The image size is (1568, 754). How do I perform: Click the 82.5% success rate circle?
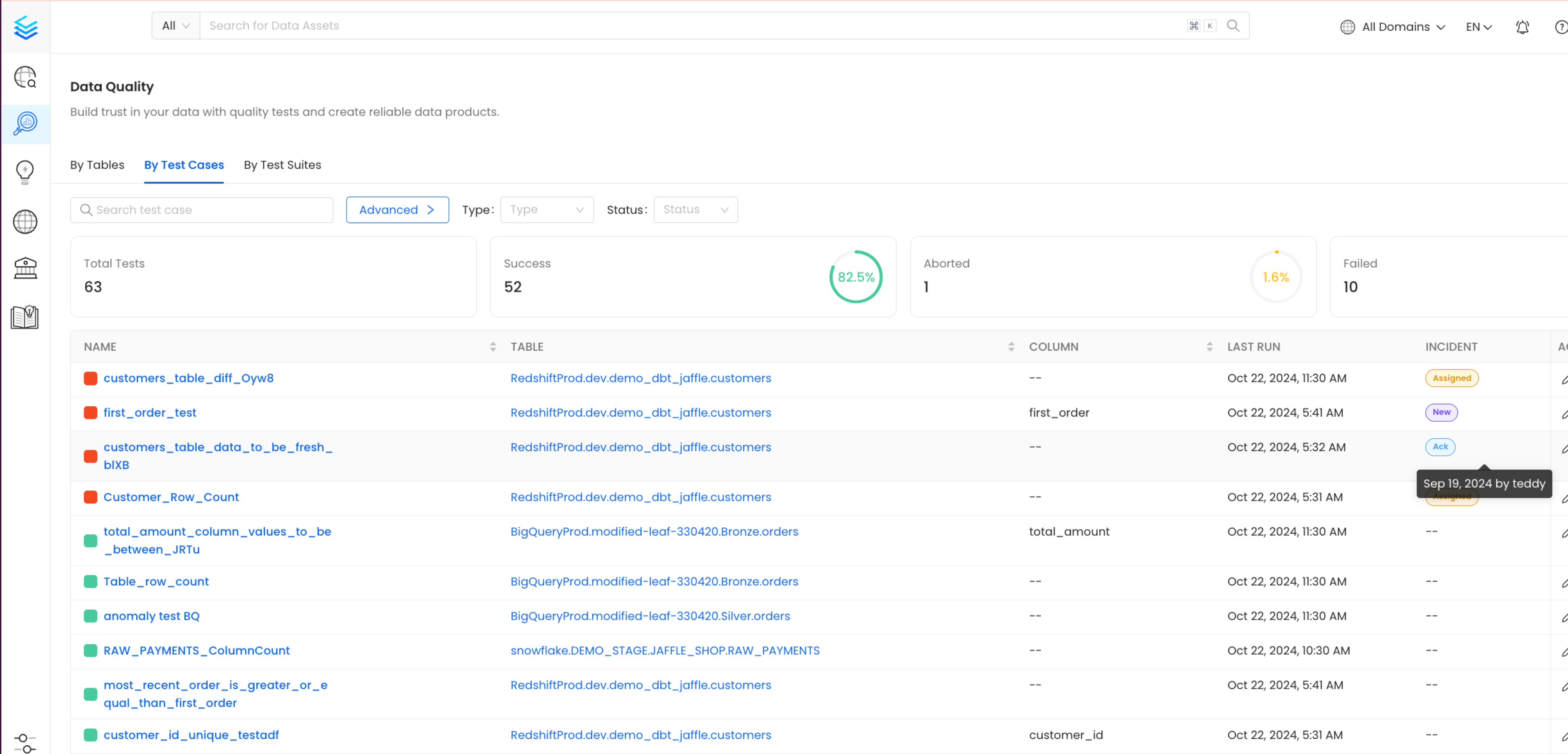[x=855, y=277]
